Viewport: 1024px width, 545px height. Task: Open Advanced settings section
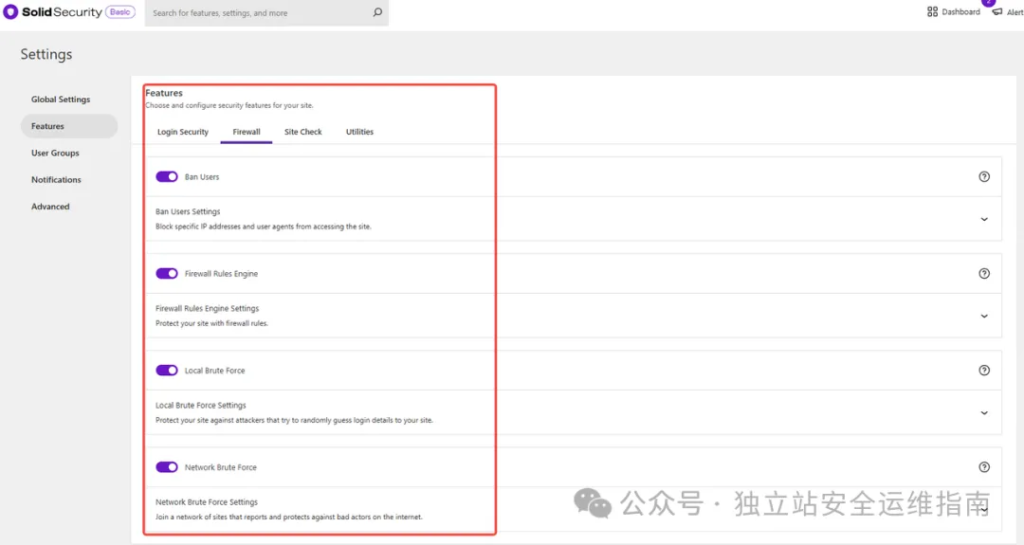(x=50, y=206)
